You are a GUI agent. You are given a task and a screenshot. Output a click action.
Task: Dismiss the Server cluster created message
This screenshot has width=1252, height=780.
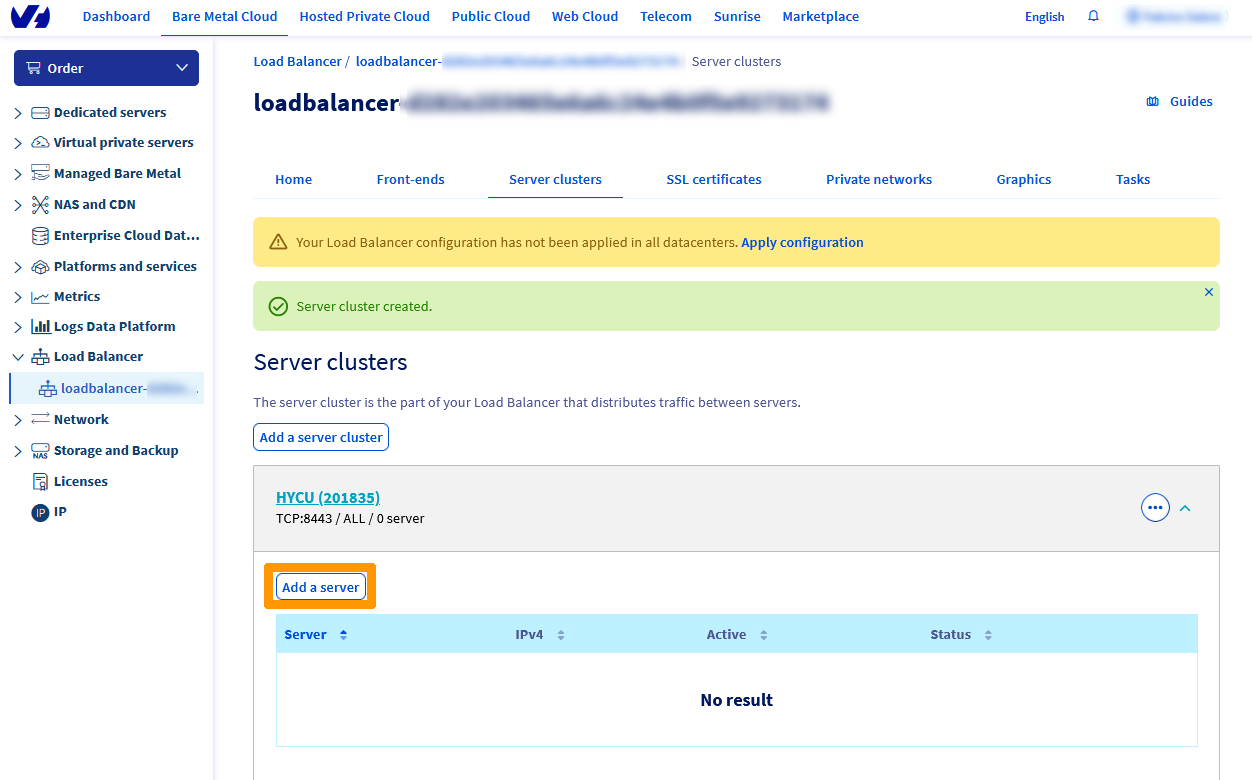coord(1208,292)
